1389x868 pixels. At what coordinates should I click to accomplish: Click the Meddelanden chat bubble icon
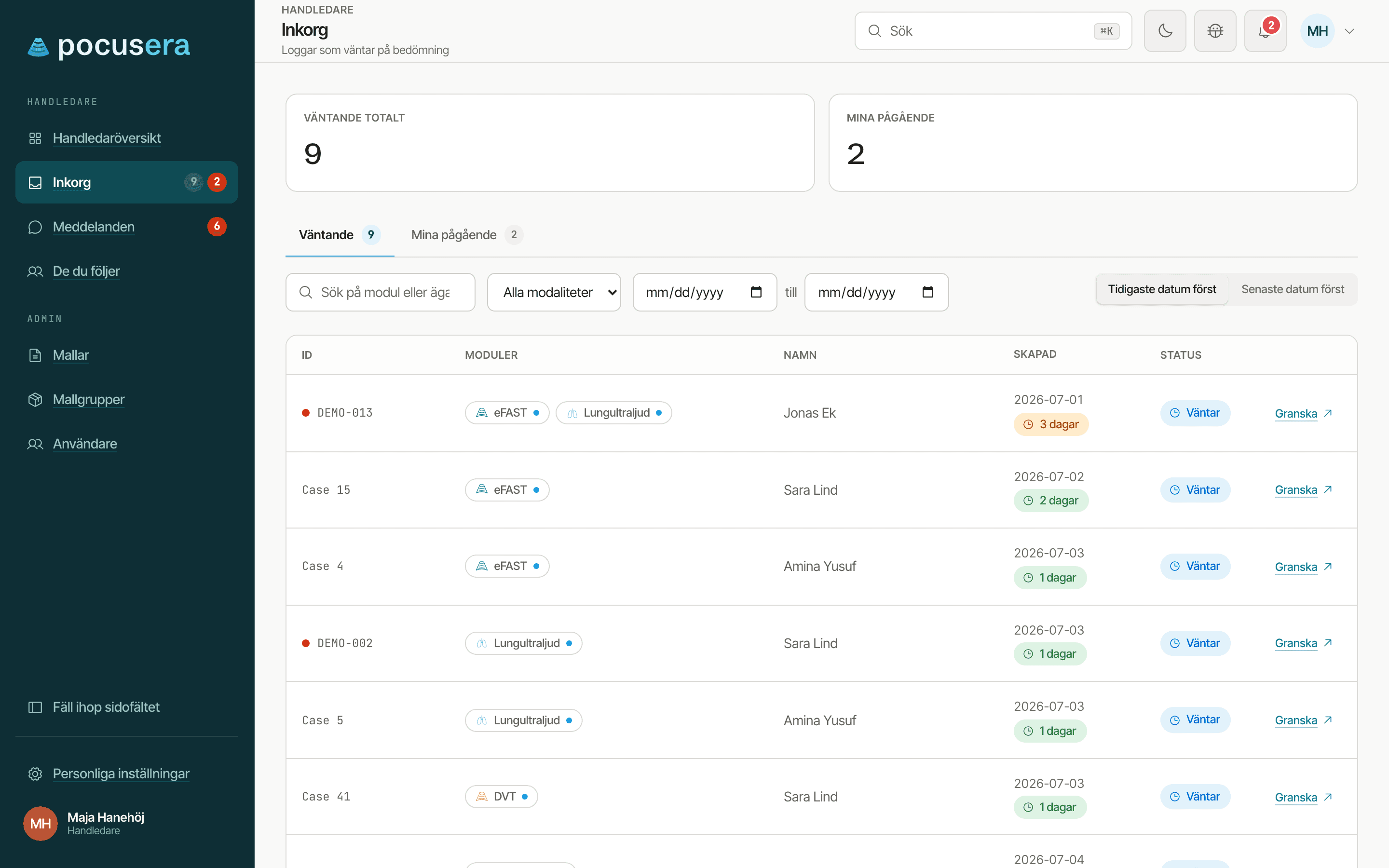click(35, 227)
